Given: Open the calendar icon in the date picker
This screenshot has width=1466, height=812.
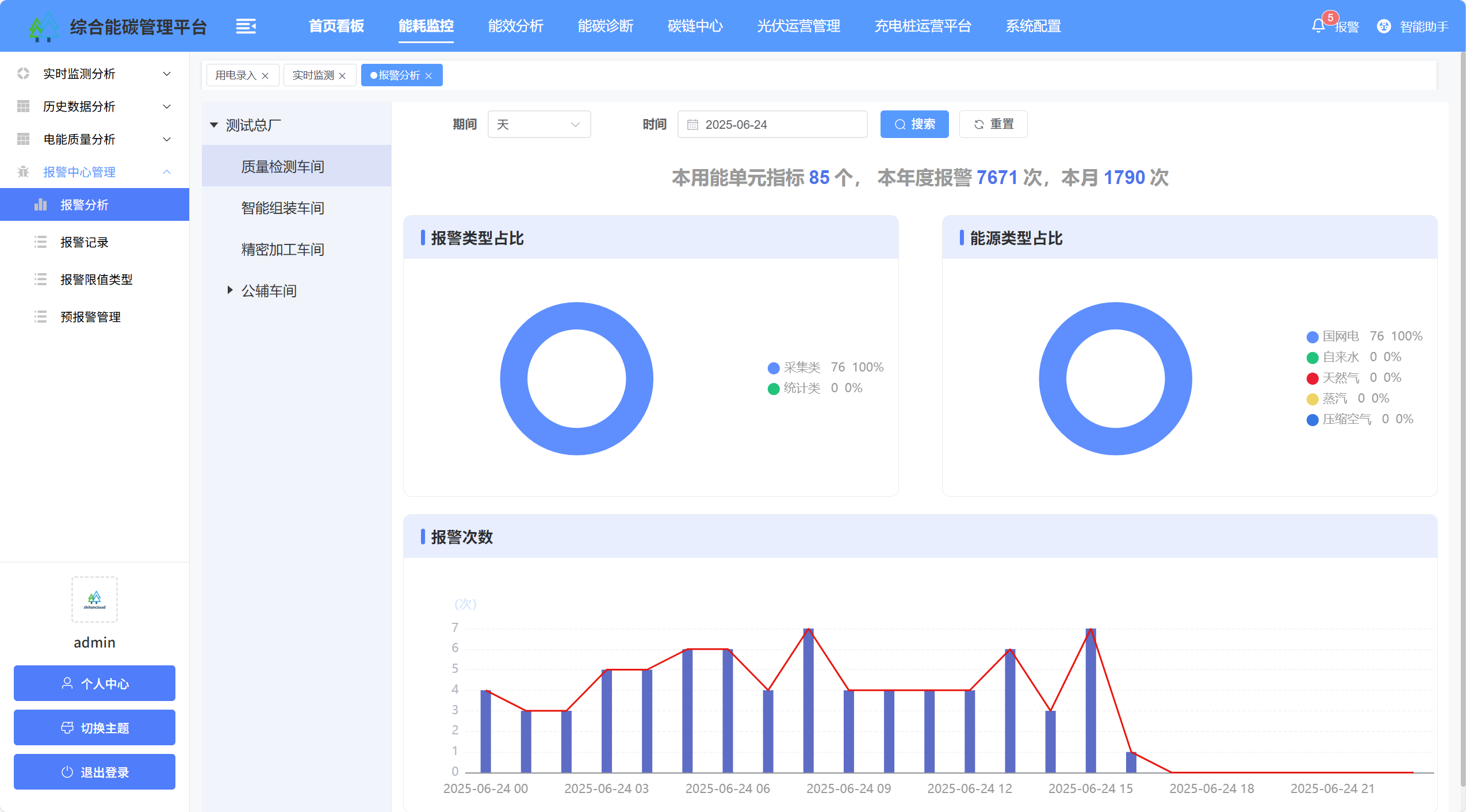Looking at the screenshot, I should pyautogui.click(x=694, y=124).
